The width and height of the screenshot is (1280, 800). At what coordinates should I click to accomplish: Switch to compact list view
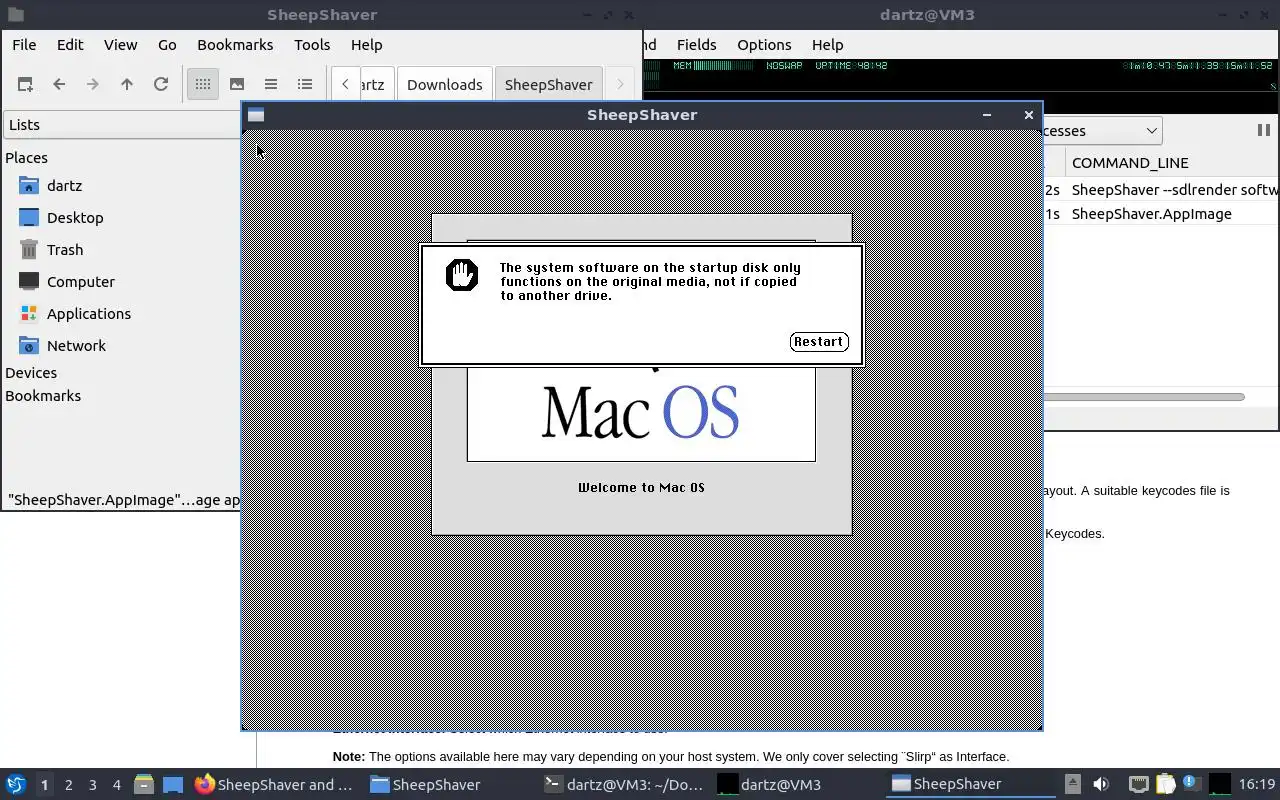pyautogui.click(x=271, y=84)
